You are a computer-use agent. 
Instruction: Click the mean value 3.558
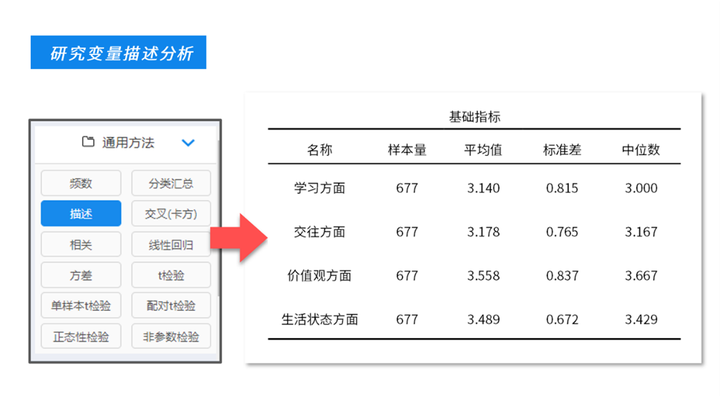click(x=483, y=275)
